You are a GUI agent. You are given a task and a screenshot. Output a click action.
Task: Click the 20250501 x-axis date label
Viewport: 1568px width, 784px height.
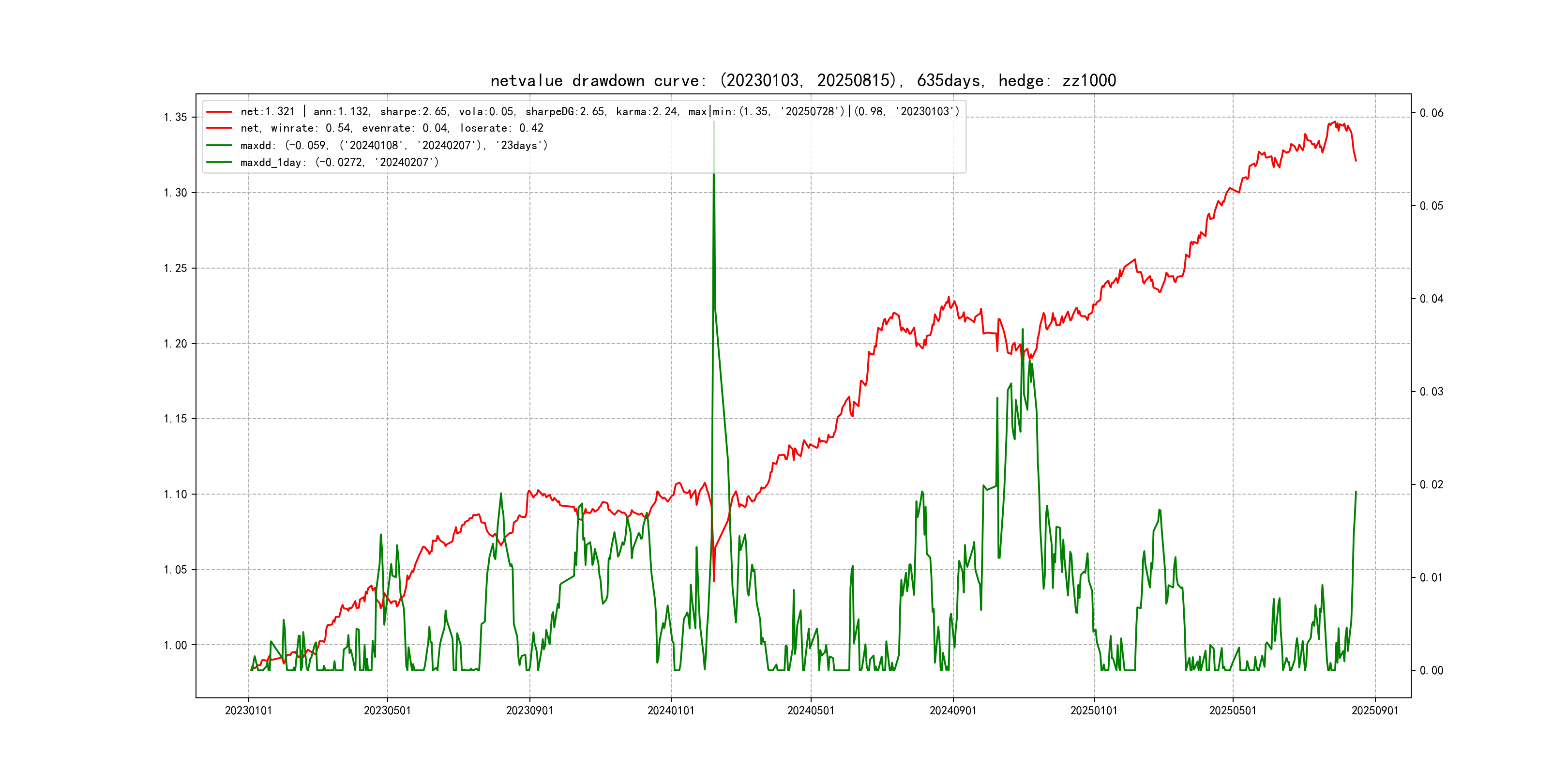[x=1233, y=711]
